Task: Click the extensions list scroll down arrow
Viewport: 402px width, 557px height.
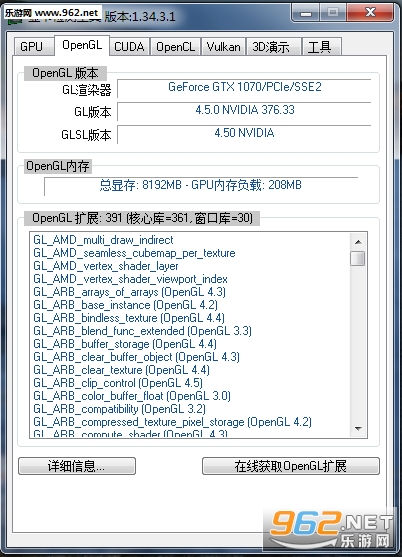Action: (358, 428)
